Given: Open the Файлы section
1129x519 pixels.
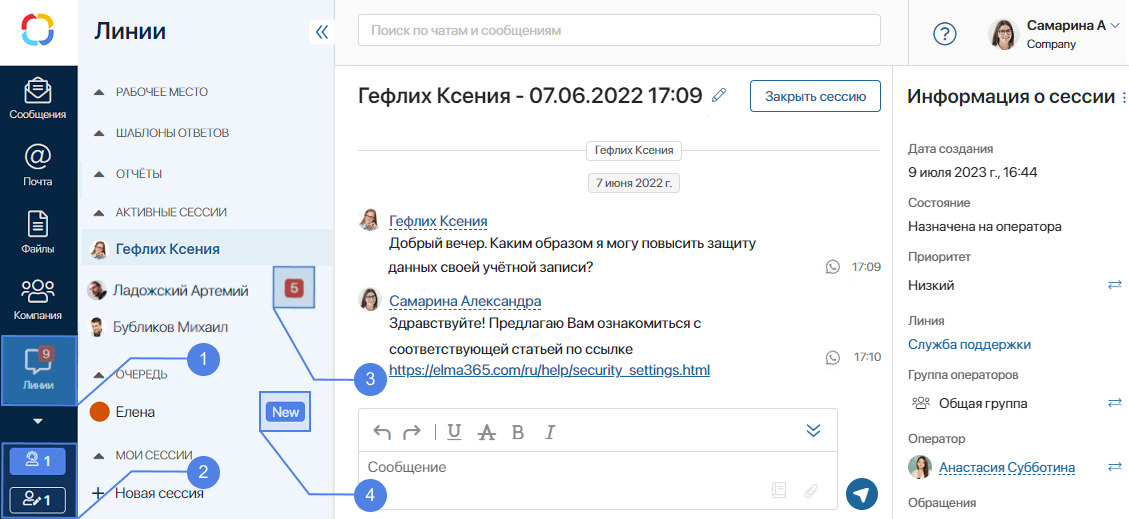Looking at the screenshot, I should [x=38, y=233].
